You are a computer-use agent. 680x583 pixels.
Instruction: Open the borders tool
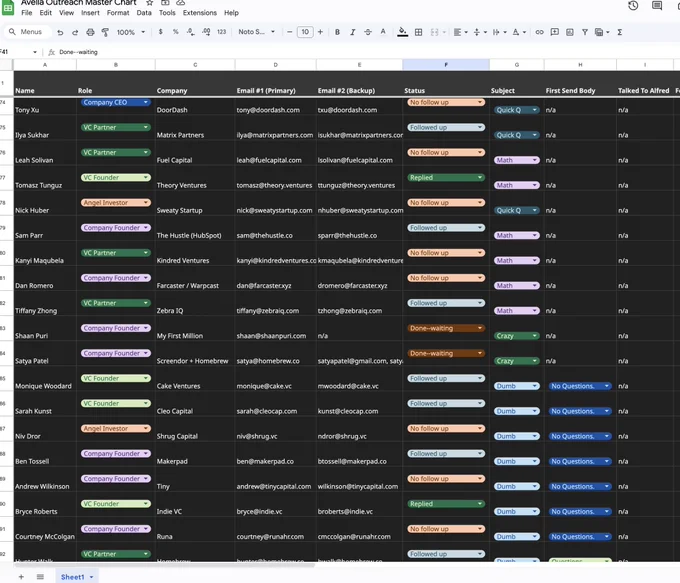click(x=418, y=32)
